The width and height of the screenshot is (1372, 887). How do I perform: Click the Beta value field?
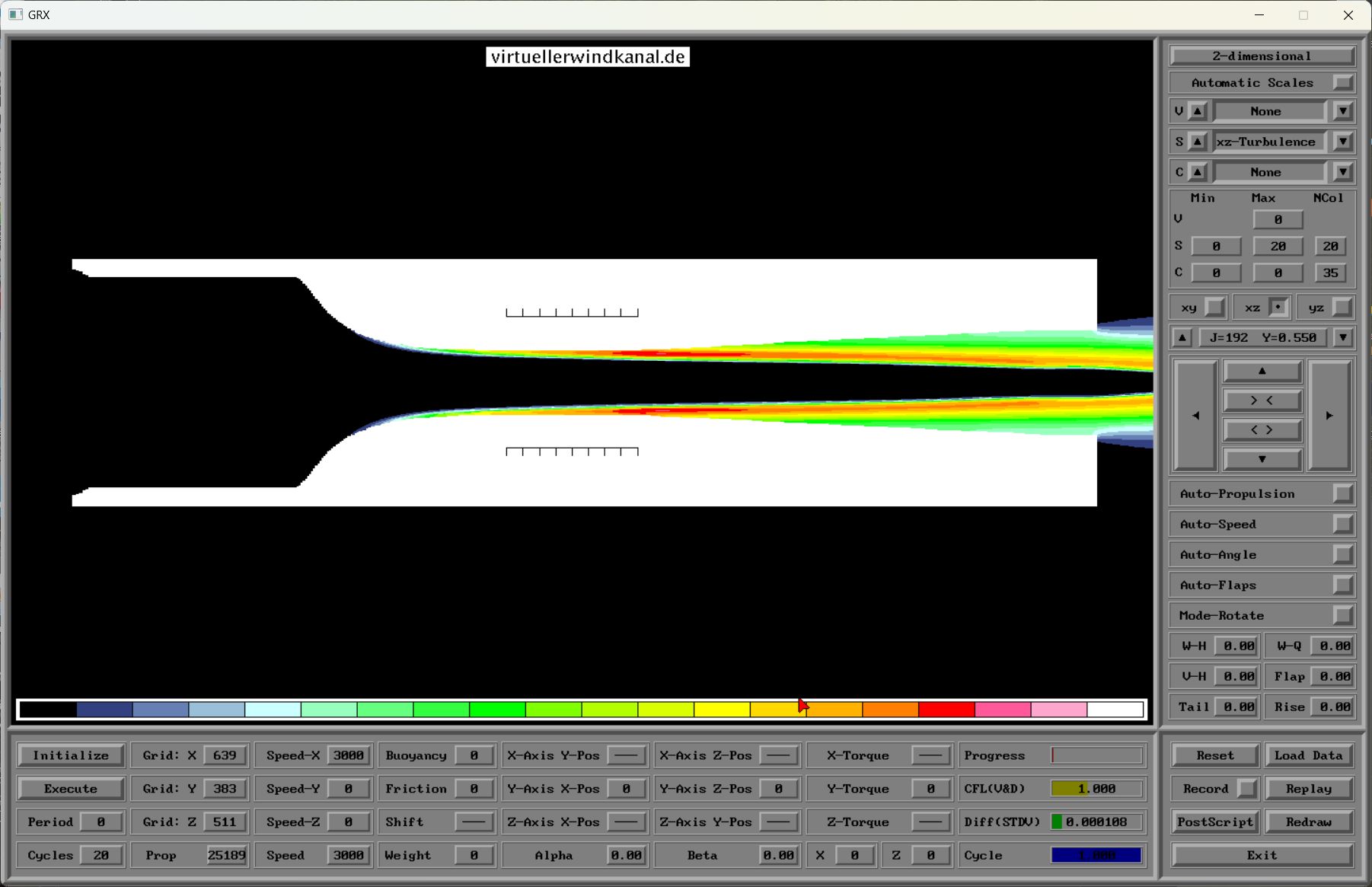778,856
